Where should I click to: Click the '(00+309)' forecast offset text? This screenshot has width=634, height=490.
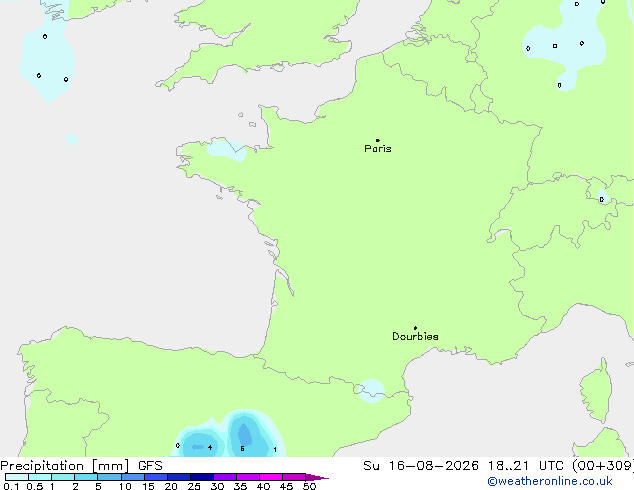603,466
